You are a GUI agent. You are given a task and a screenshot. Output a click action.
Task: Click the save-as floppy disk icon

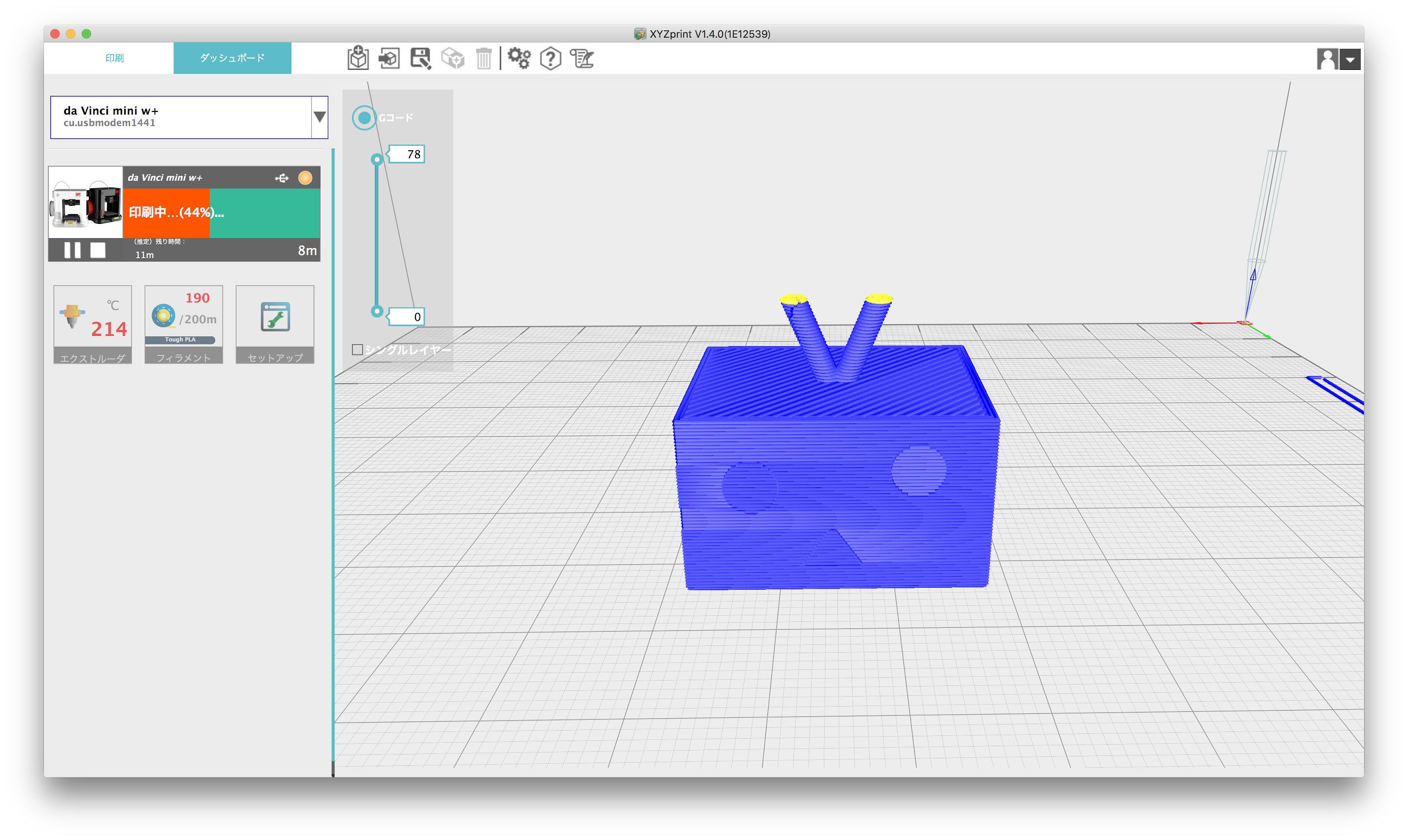tap(420, 58)
